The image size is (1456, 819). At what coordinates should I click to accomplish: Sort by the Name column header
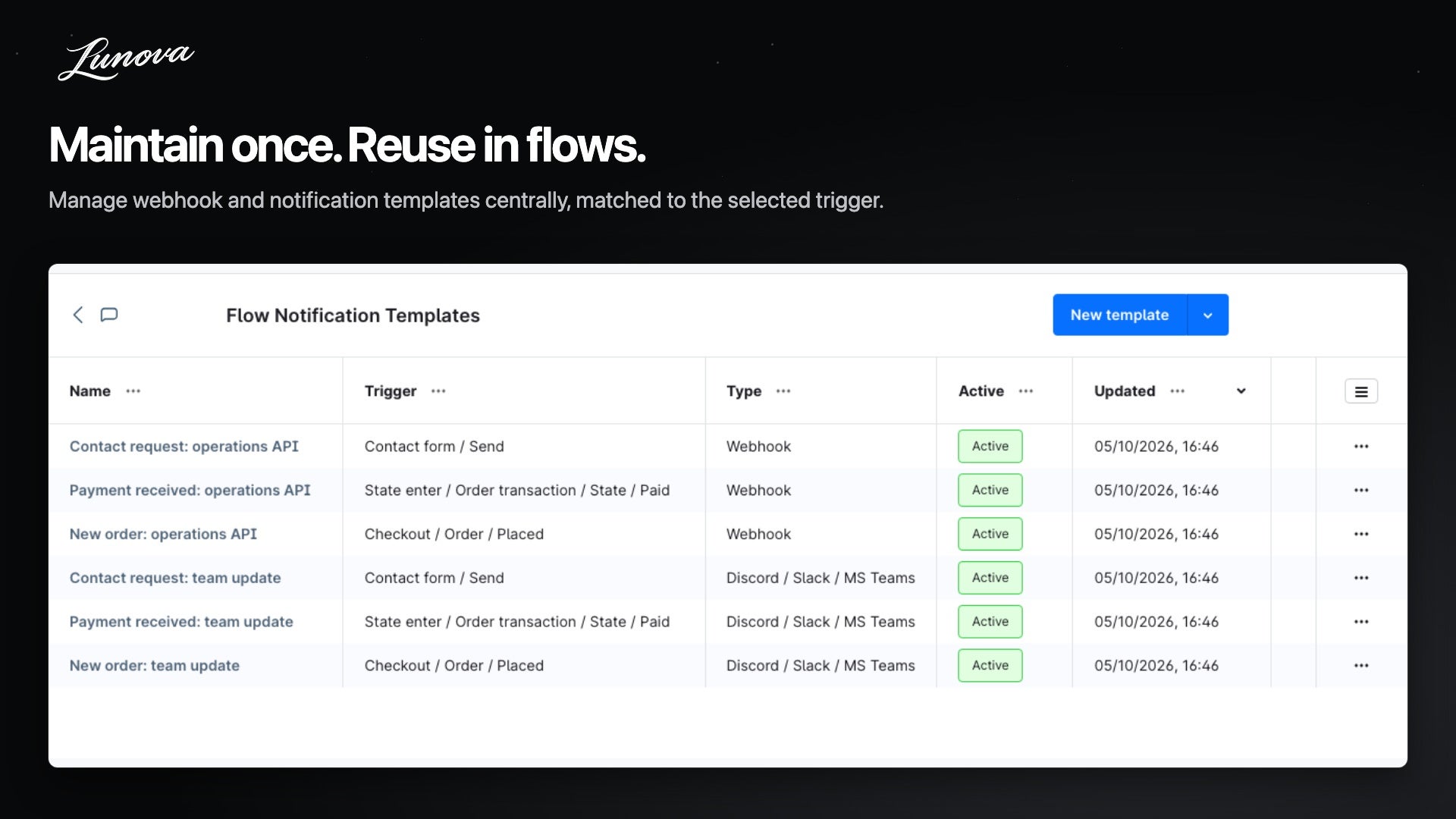(89, 391)
